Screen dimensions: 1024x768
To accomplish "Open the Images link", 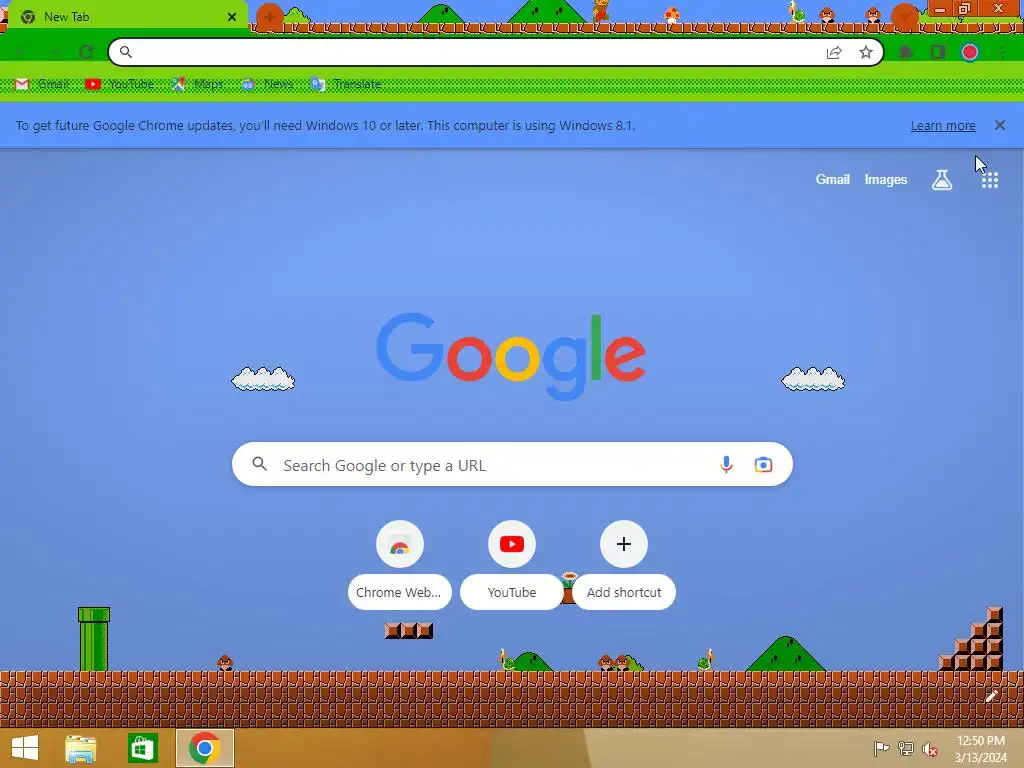I will pos(886,180).
